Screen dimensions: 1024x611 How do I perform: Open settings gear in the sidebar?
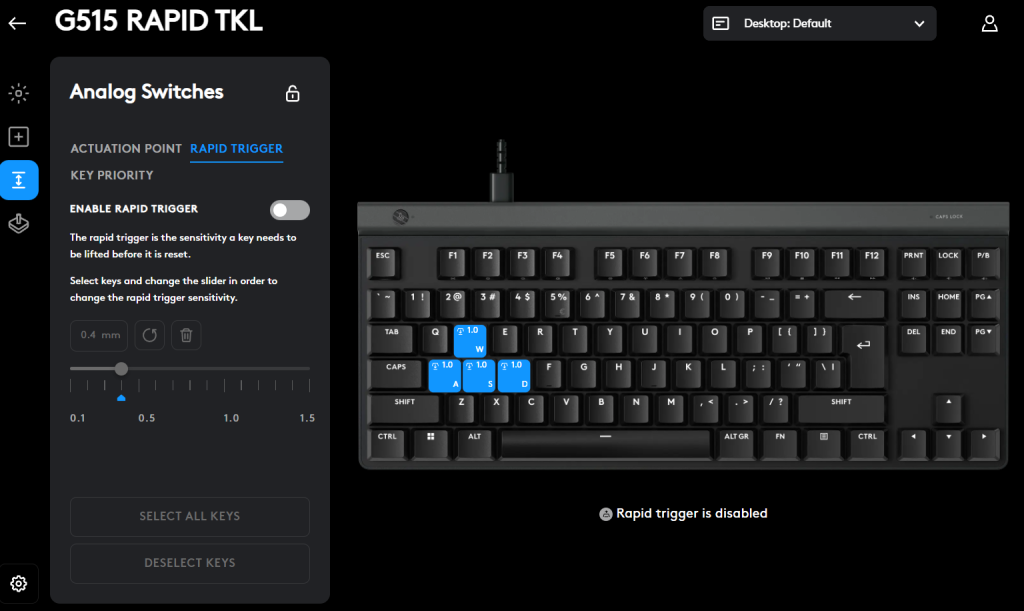tap(18, 584)
